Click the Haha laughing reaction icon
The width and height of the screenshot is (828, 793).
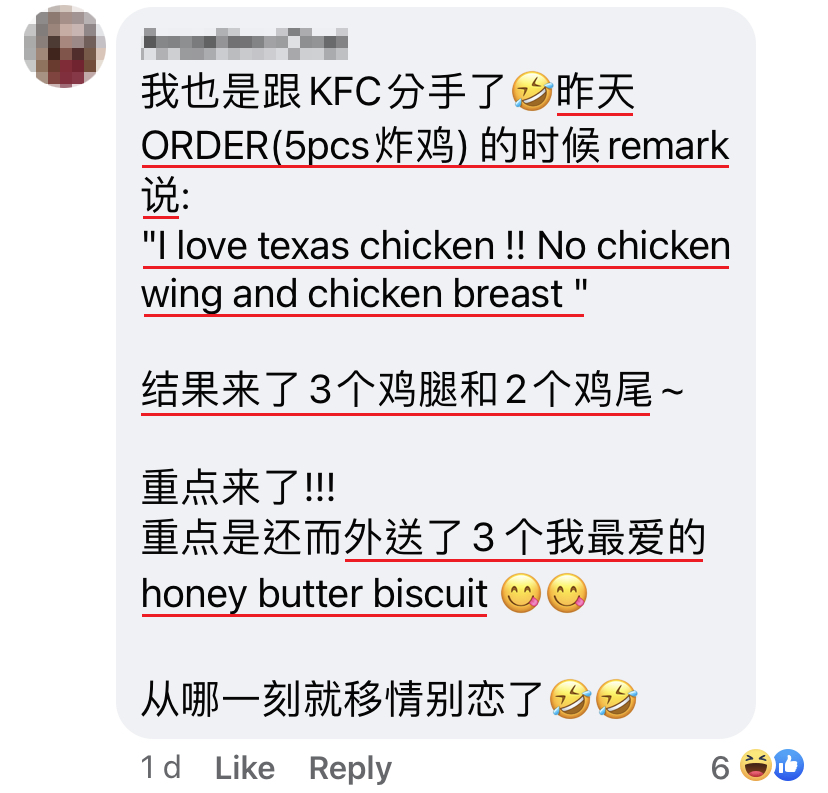(x=755, y=765)
